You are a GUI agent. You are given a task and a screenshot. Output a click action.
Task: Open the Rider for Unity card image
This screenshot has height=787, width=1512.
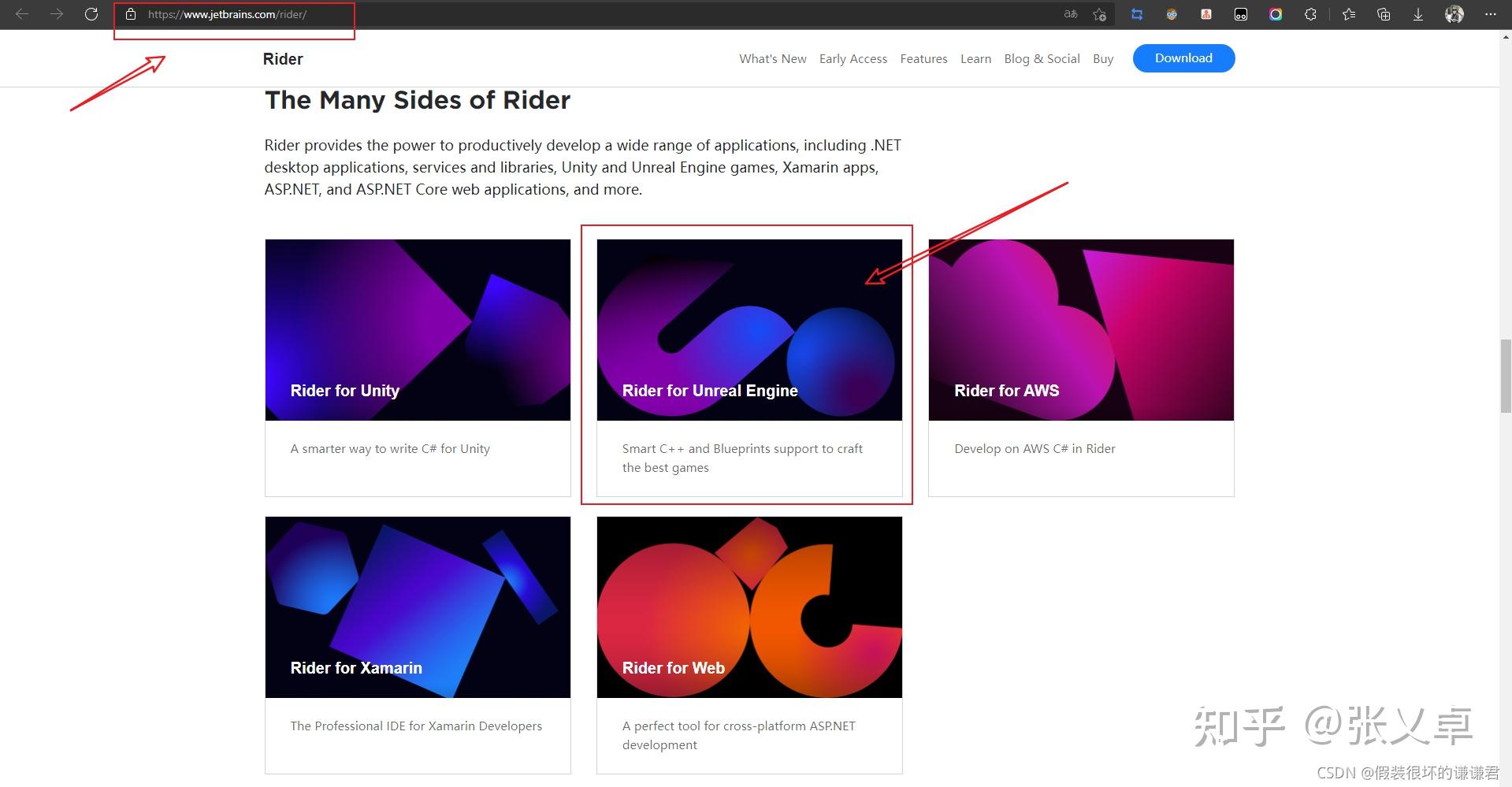tap(418, 330)
